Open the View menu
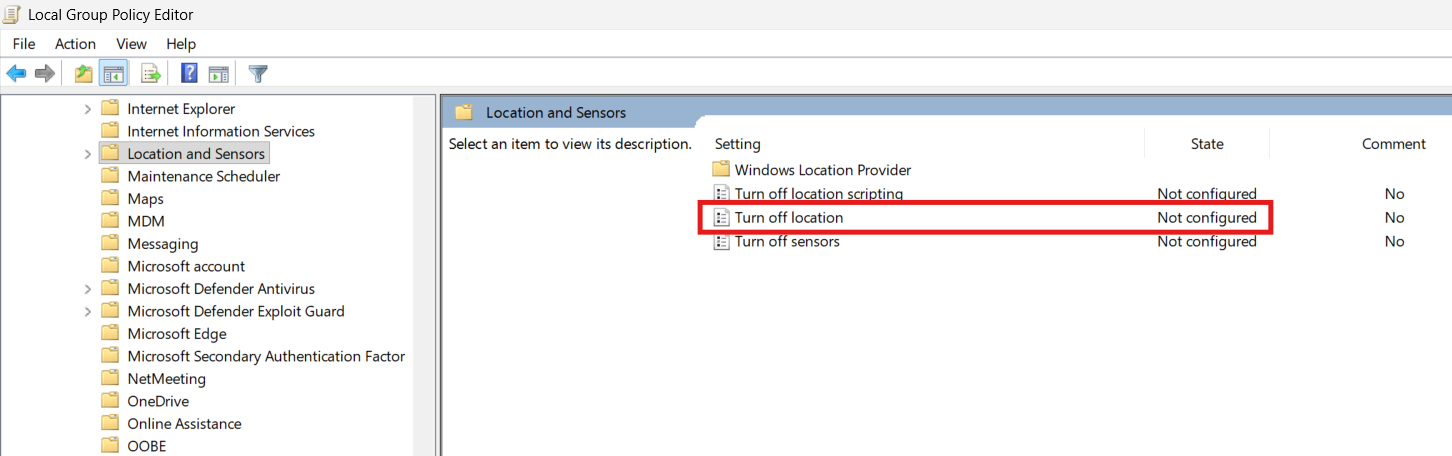This screenshot has width=1452, height=456. point(131,44)
